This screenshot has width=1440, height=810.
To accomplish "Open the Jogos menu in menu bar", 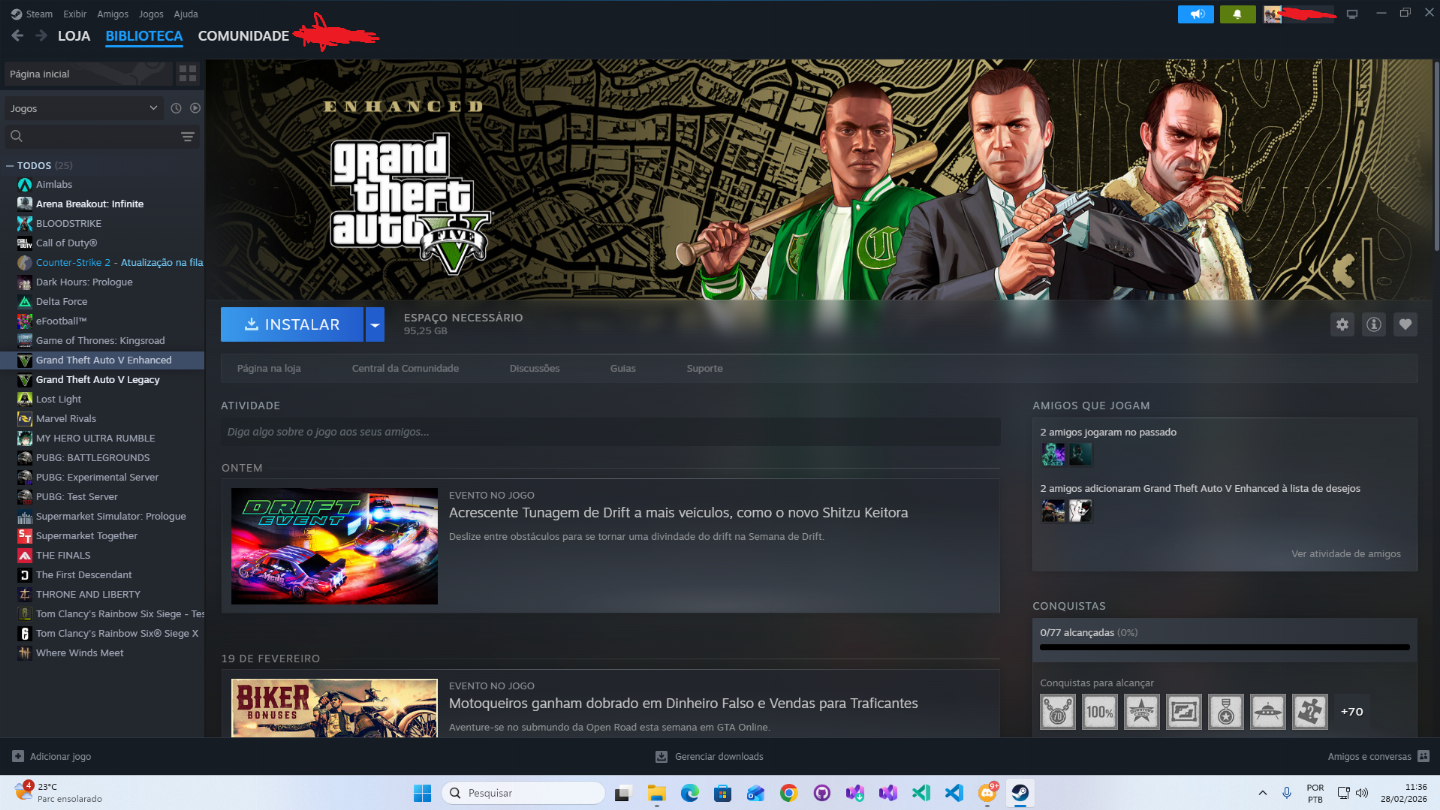I will pyautogui.click(x=151, y=14).
